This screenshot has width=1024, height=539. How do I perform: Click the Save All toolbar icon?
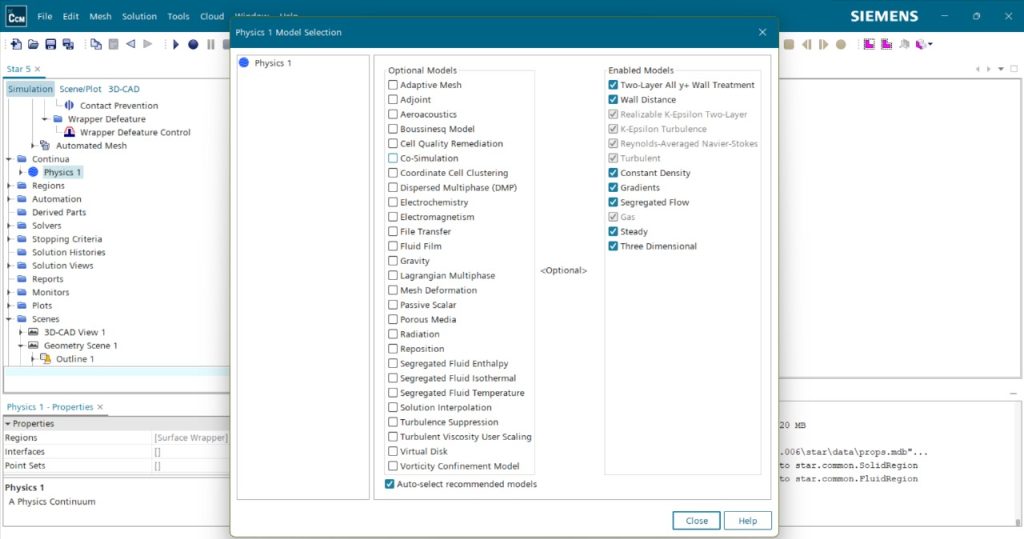pos(67,44)
